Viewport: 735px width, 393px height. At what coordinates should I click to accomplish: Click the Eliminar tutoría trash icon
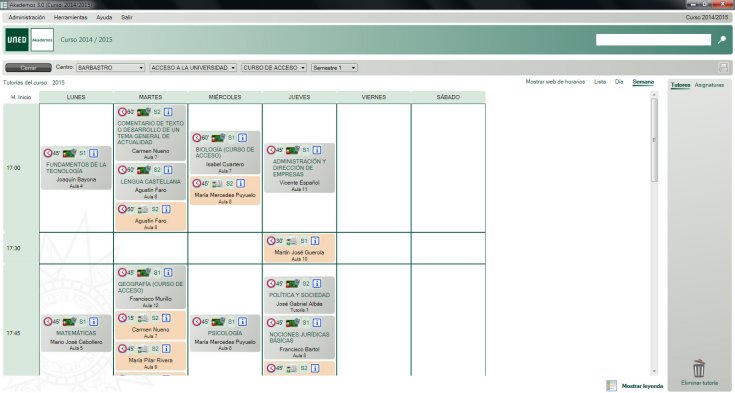pos(699,369)
